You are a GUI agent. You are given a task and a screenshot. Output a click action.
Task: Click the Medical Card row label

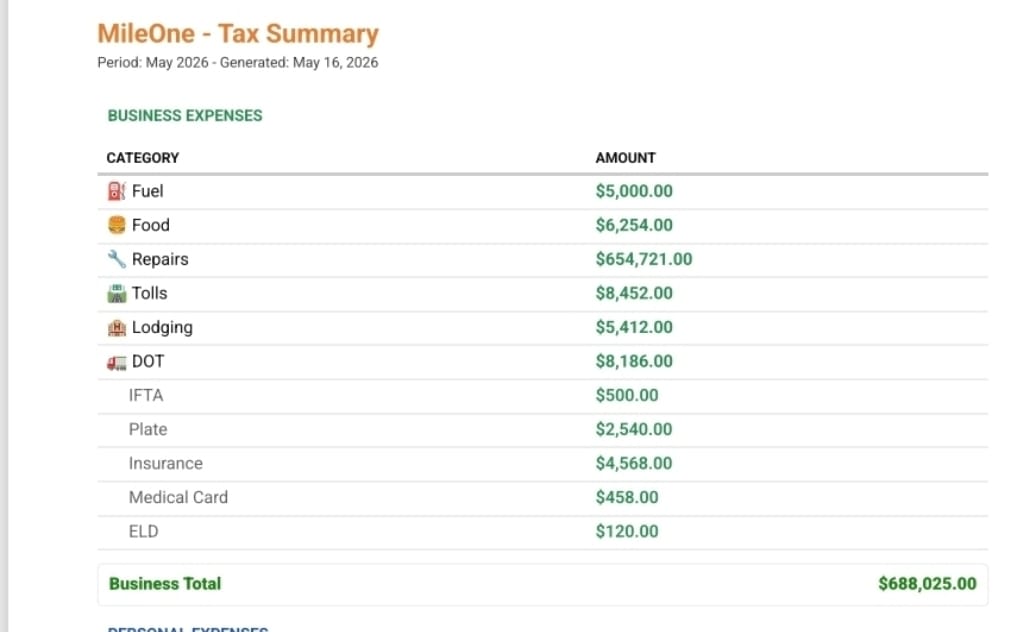tap(178, 497)
